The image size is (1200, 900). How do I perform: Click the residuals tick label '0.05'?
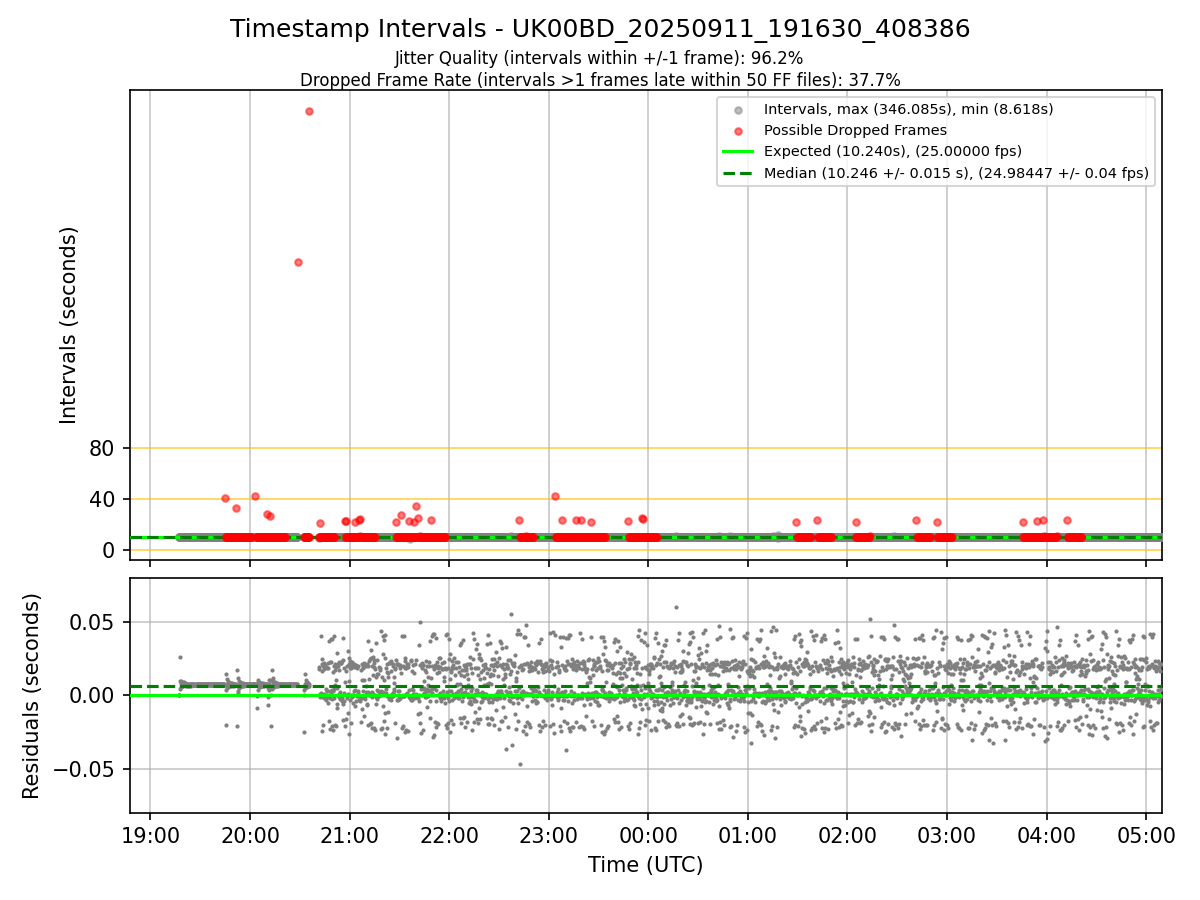(x=93, y=622)
